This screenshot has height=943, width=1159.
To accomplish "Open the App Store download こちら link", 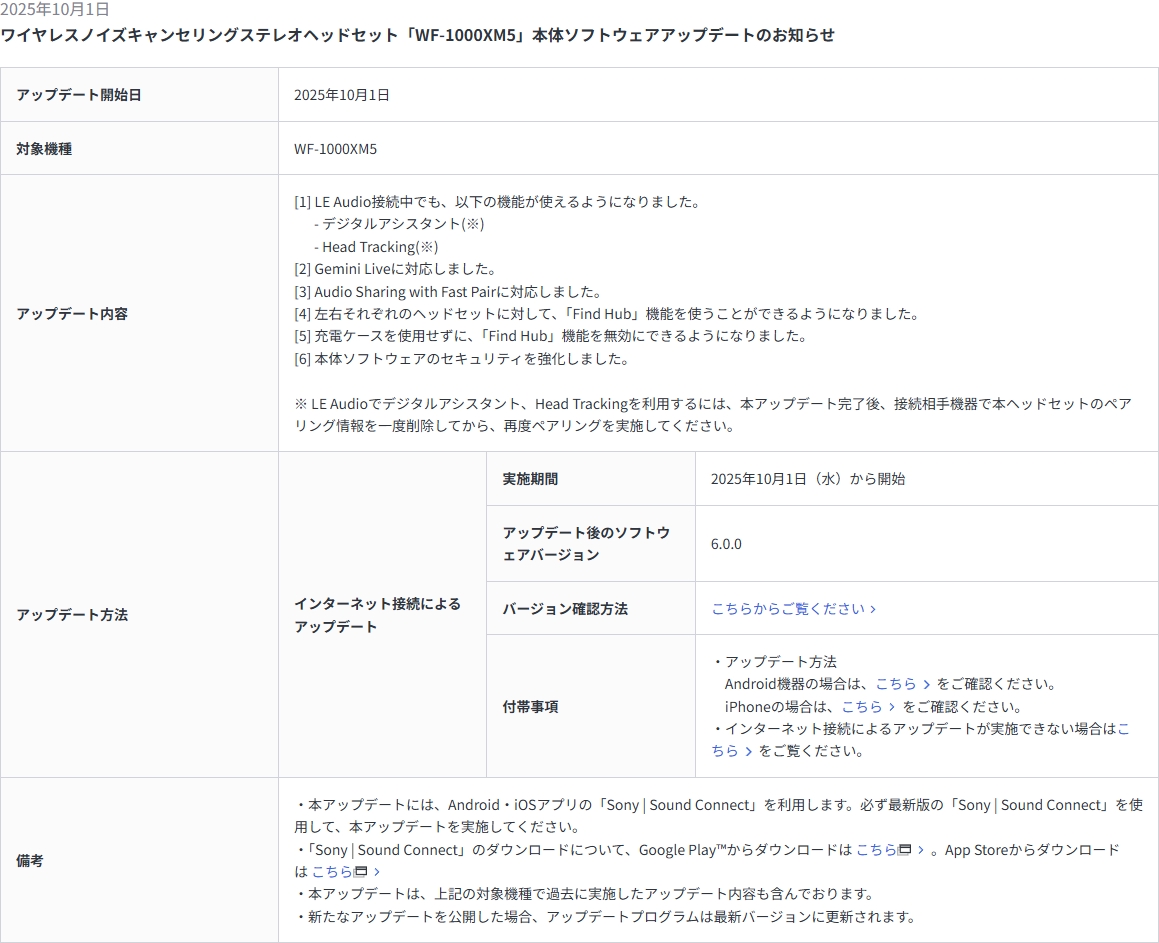I will point(332,872).
